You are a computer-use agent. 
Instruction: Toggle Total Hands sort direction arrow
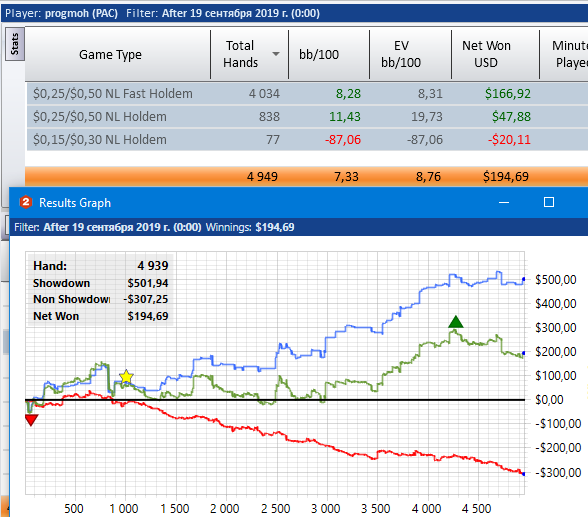tap(276, 54)
